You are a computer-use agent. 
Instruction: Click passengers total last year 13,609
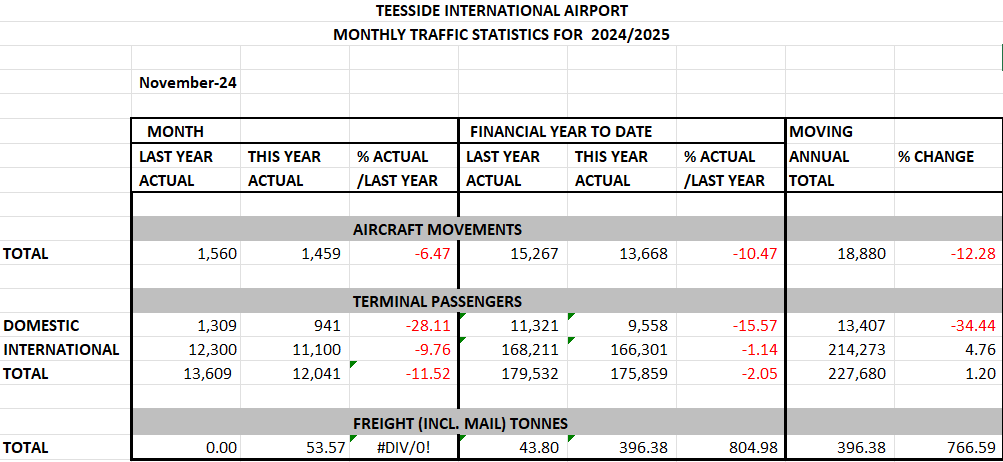(x=186, y=374)
